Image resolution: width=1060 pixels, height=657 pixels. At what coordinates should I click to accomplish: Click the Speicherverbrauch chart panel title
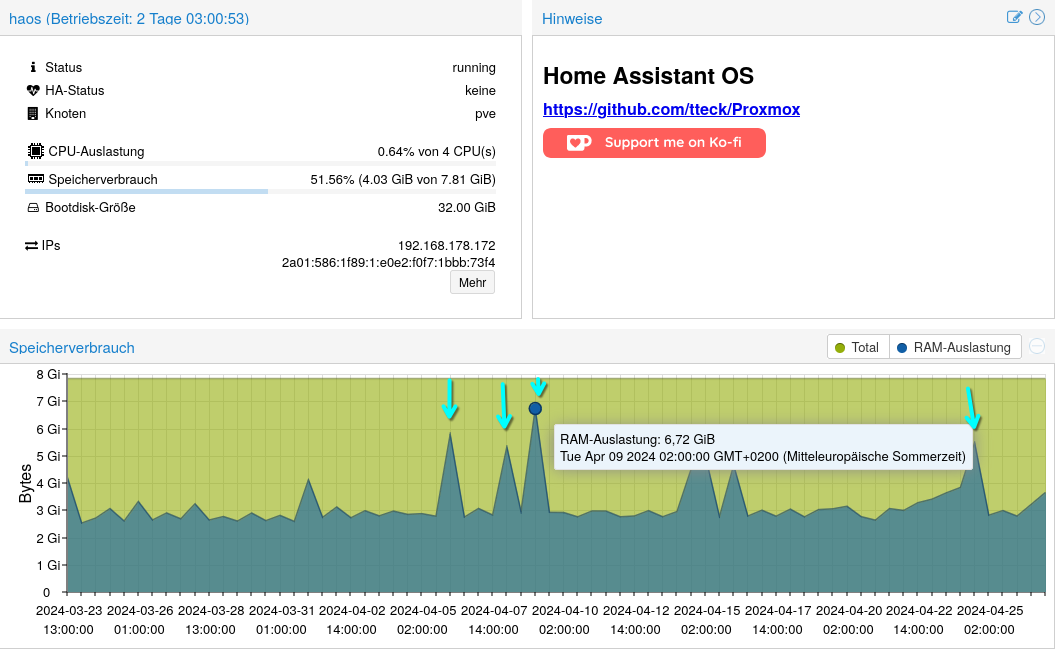click(72, 348)
